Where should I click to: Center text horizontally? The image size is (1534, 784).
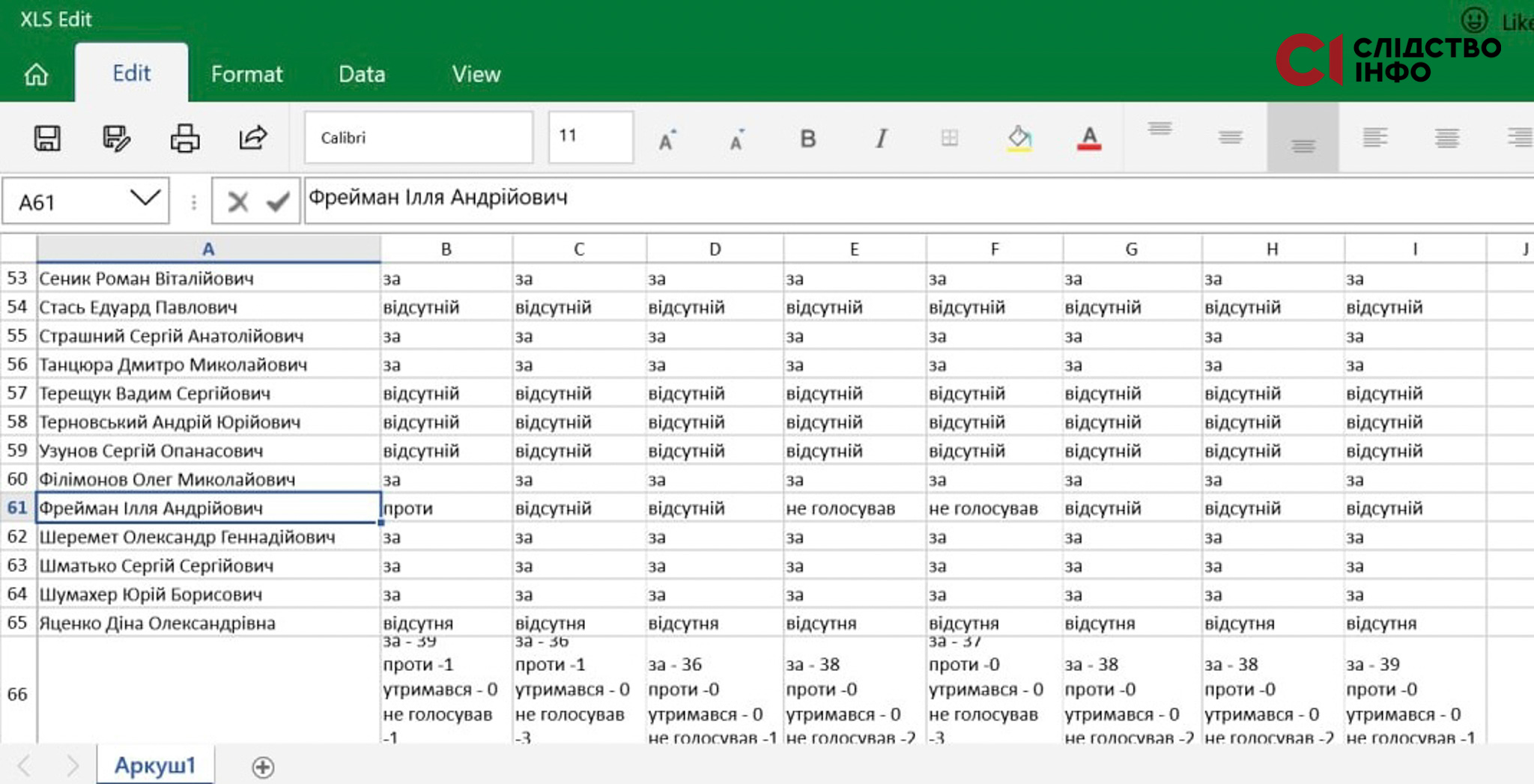(x=1446, y=138)
